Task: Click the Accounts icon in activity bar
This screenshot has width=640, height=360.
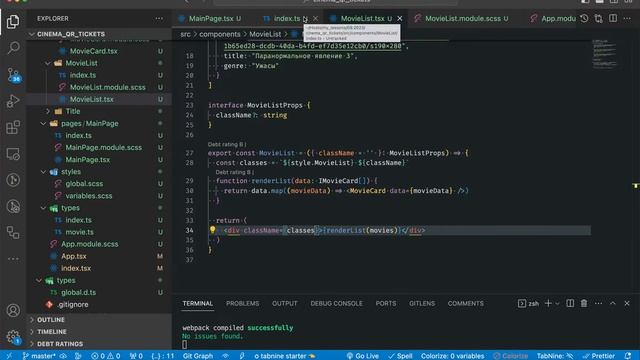Action: [x=13, y=311]
